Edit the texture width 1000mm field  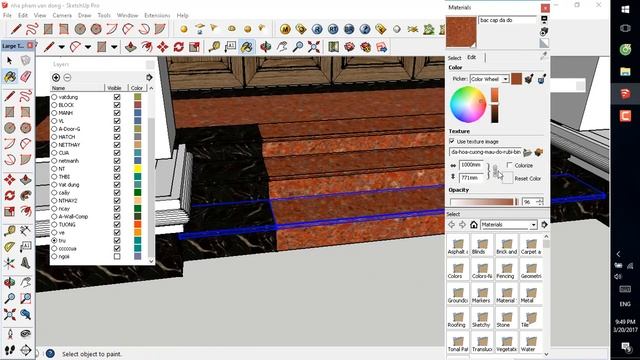[471, 164]
